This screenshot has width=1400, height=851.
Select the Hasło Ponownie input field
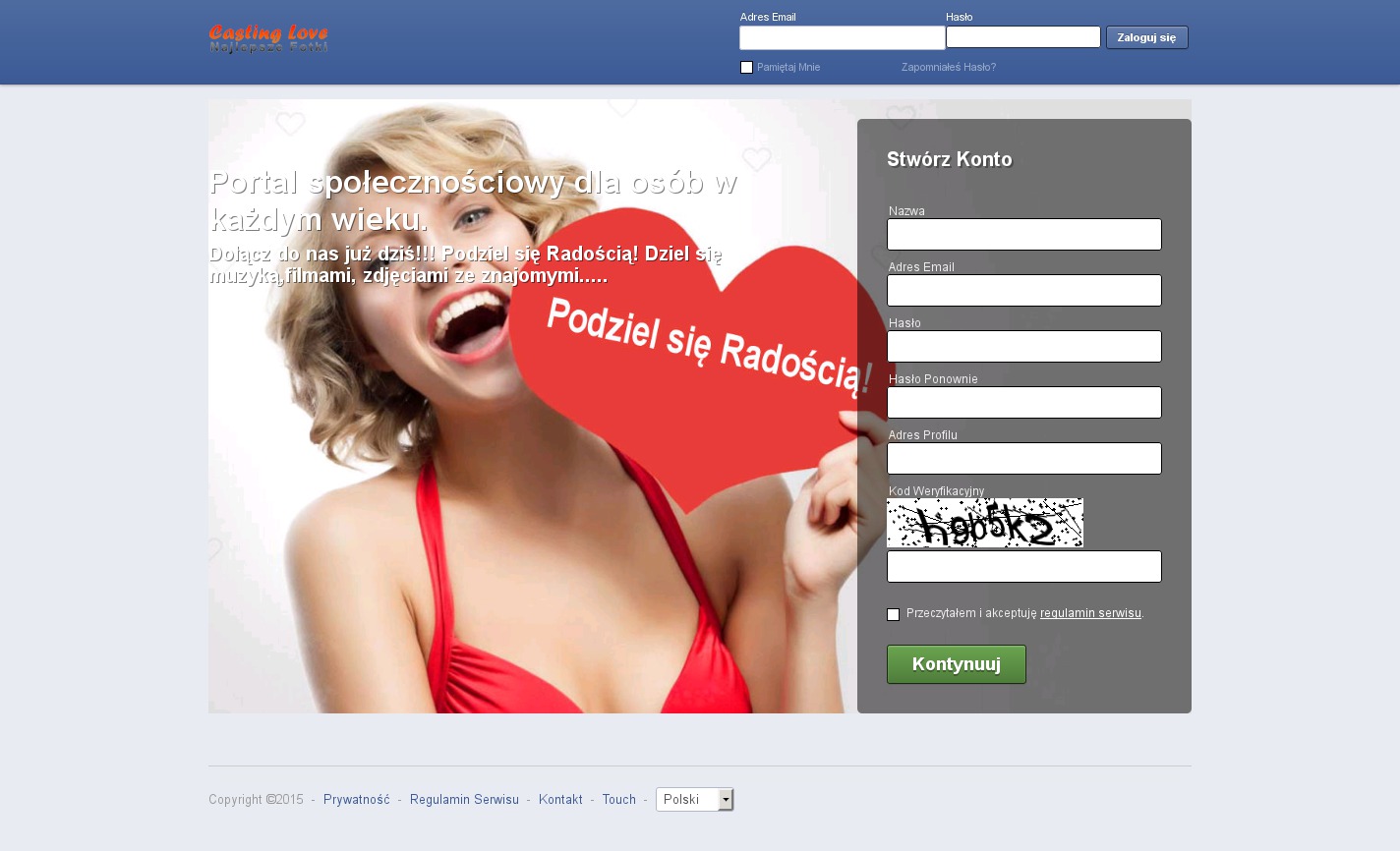1023,403
